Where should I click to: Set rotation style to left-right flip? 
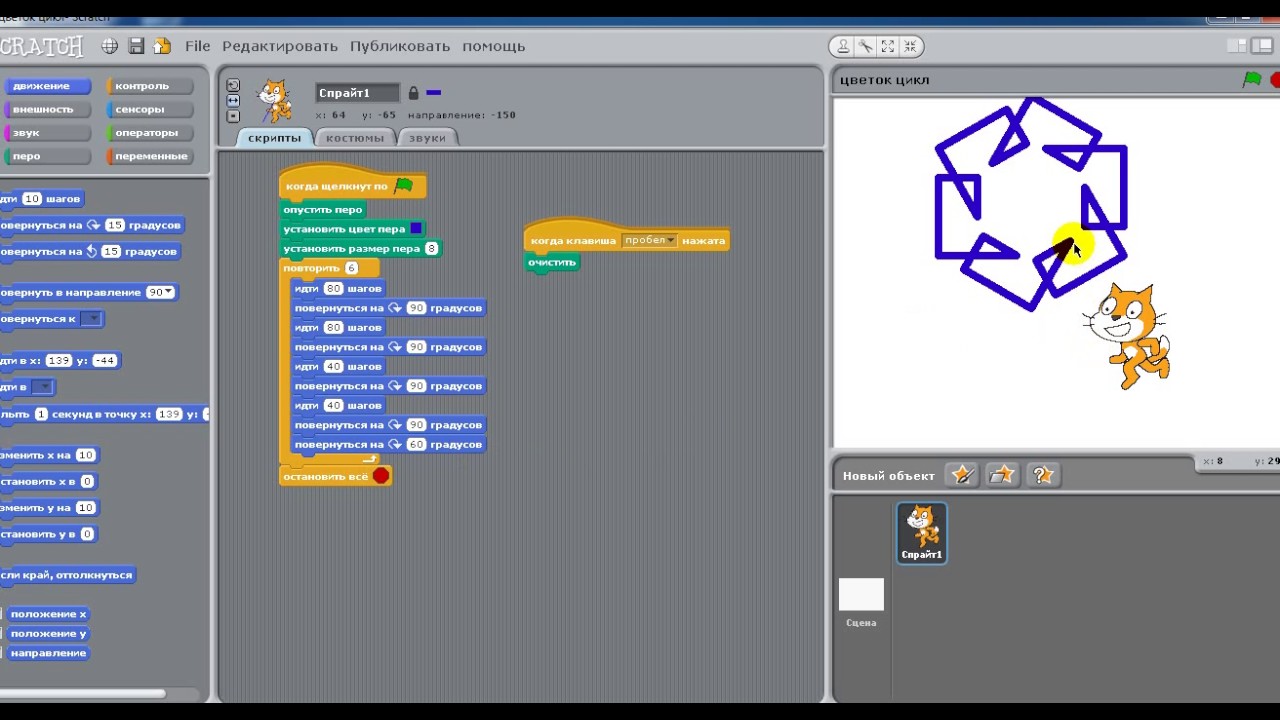[233, 100]
